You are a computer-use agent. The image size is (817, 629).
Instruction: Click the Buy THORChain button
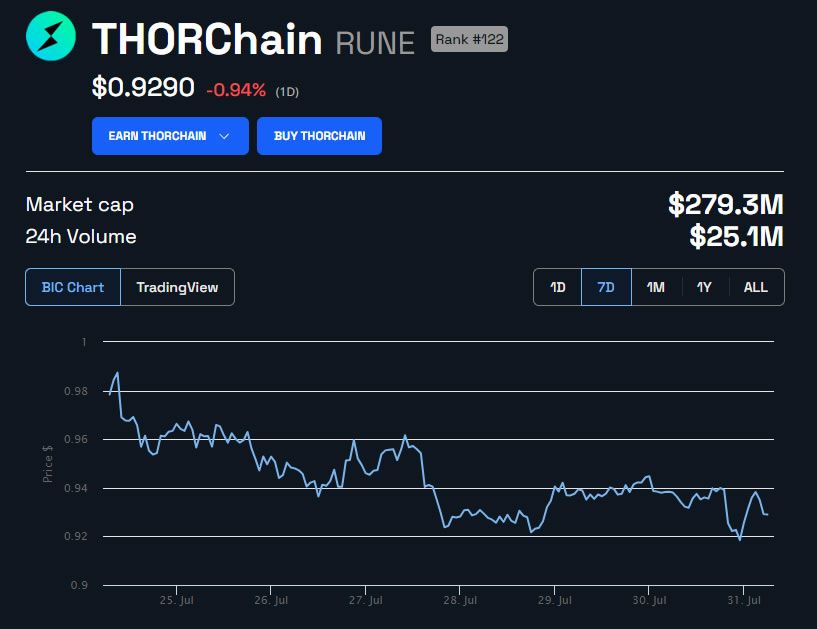pos(319,136)
